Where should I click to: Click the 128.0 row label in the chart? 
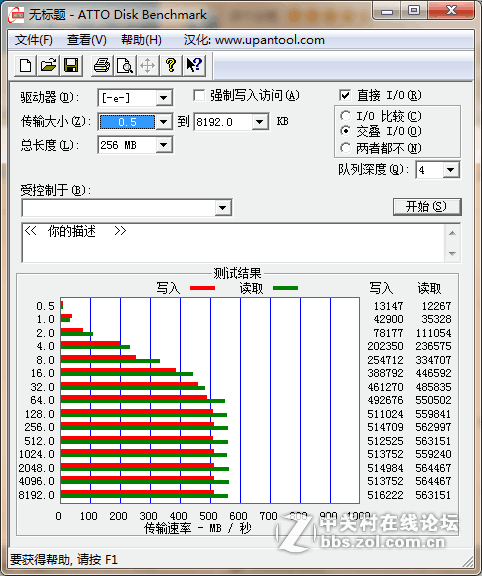[40, 414]
